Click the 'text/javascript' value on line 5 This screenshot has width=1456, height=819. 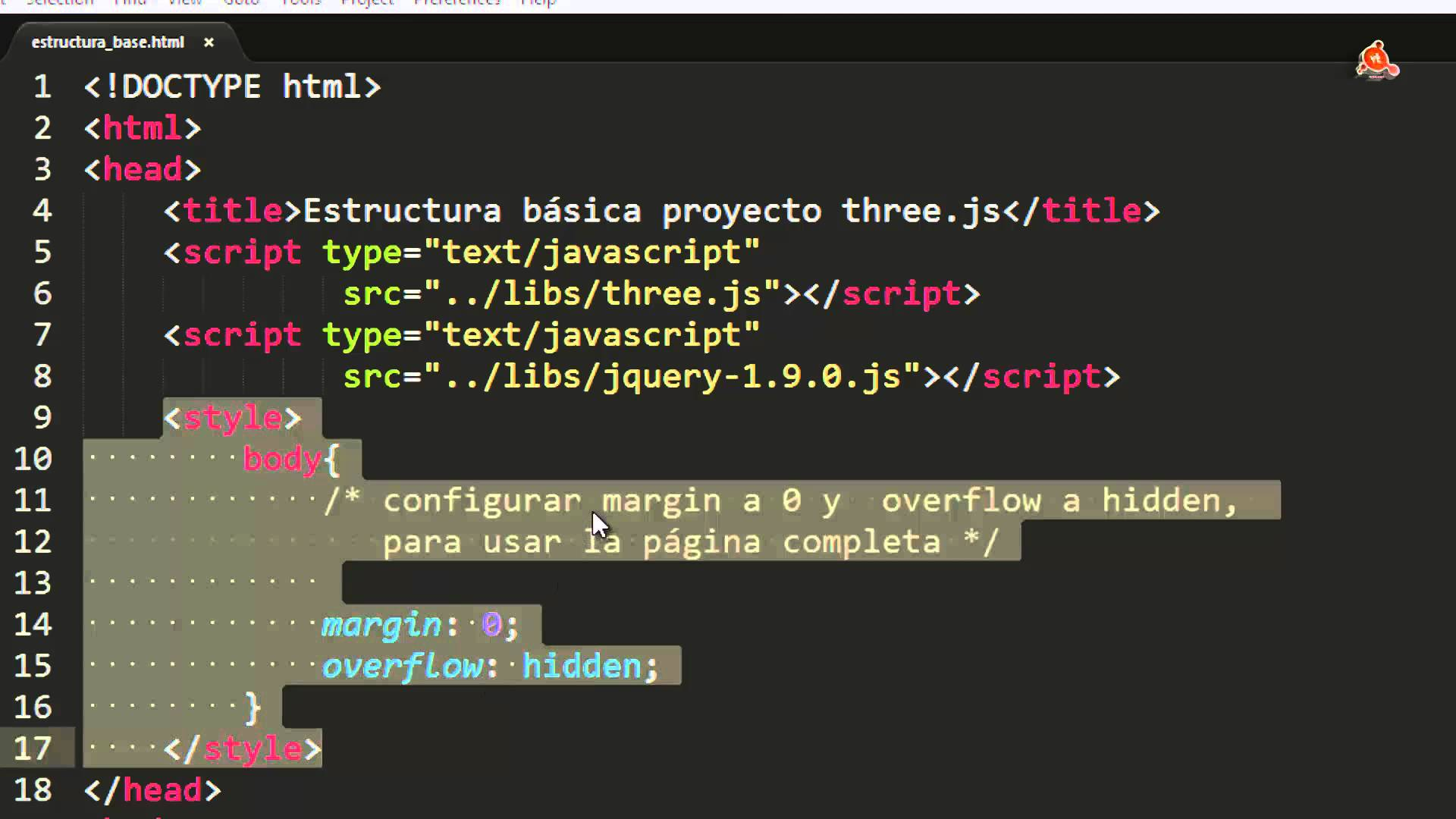click(x=591, y=253)
